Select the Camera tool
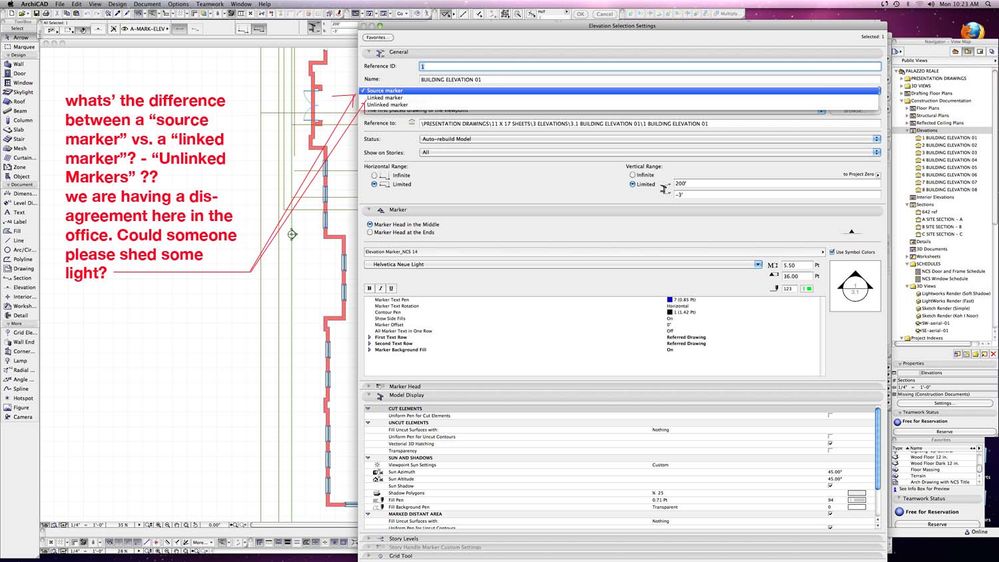The width and height of the screenshot is (999, 562). pyautogui.click(x=20, y=417)
